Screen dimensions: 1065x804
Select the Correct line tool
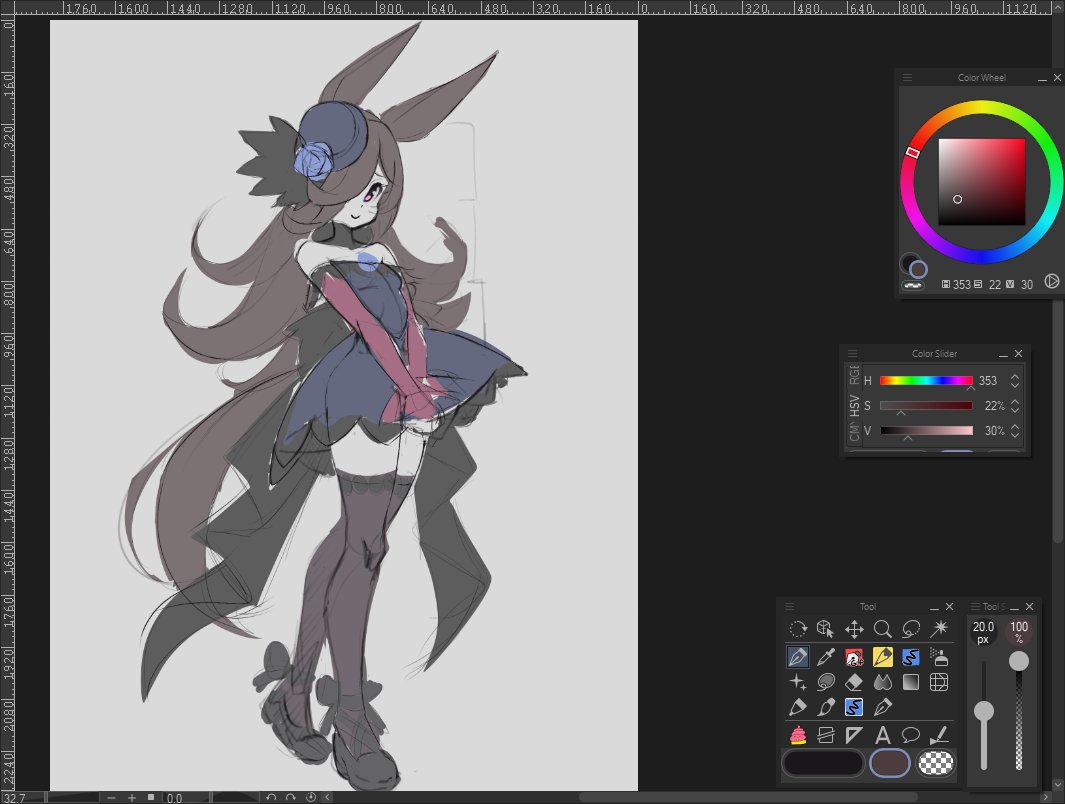click(x=939, y=735)
